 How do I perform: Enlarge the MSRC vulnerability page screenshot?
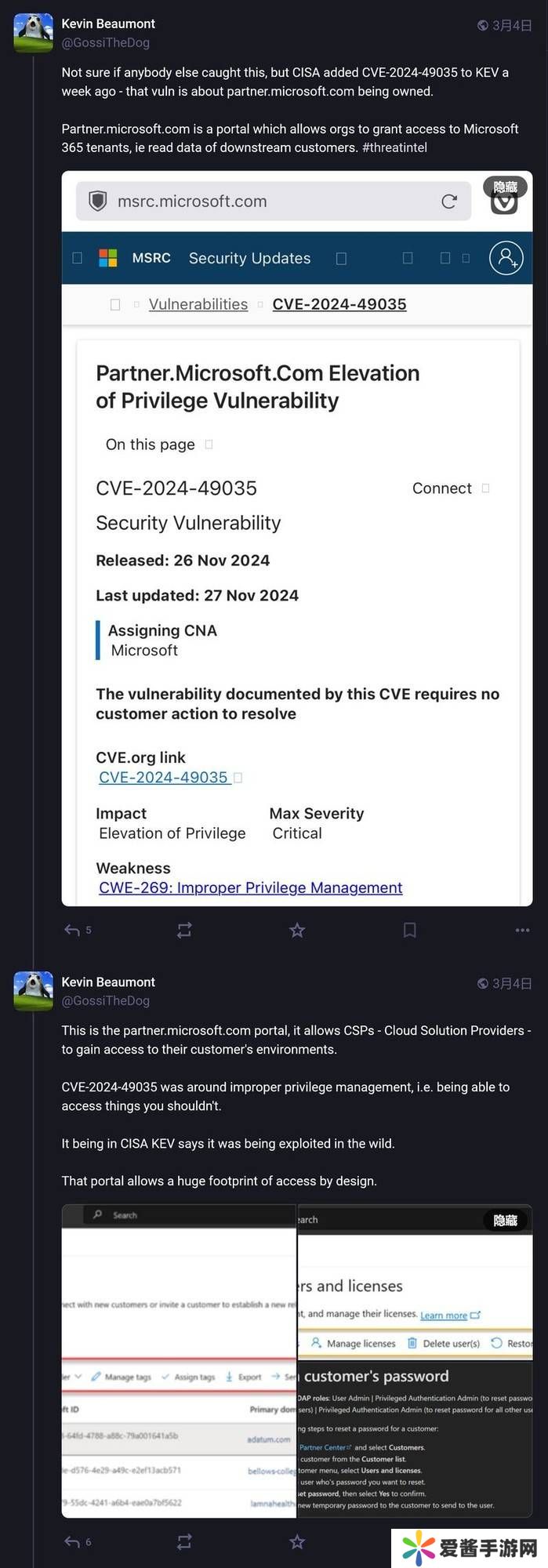point(297,549)
